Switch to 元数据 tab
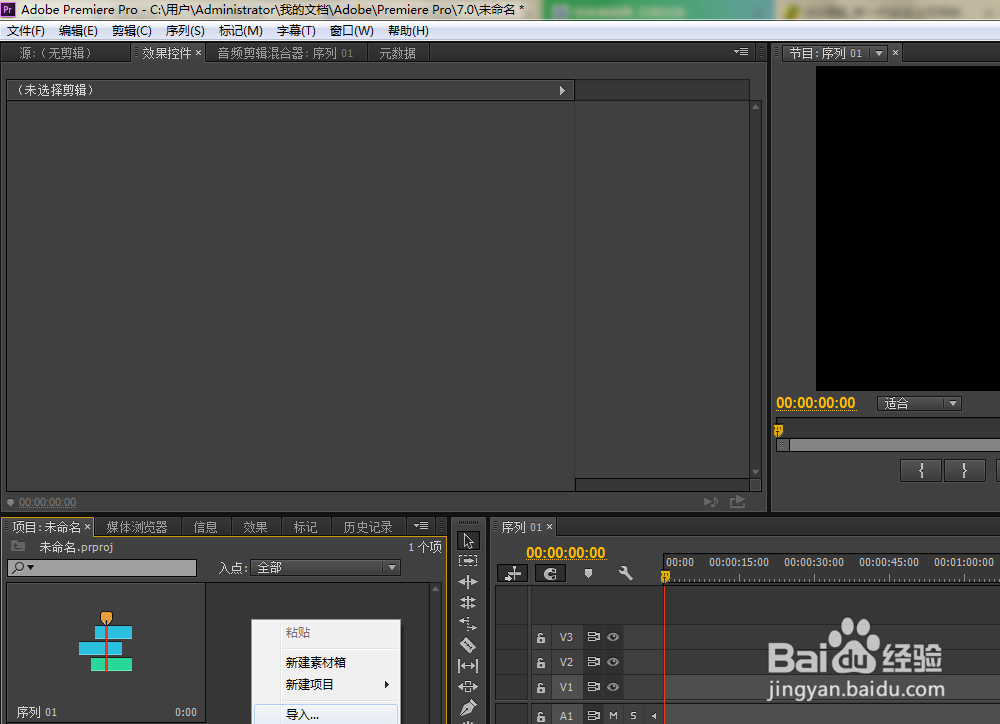1000x724 pixels. [397, 53]
